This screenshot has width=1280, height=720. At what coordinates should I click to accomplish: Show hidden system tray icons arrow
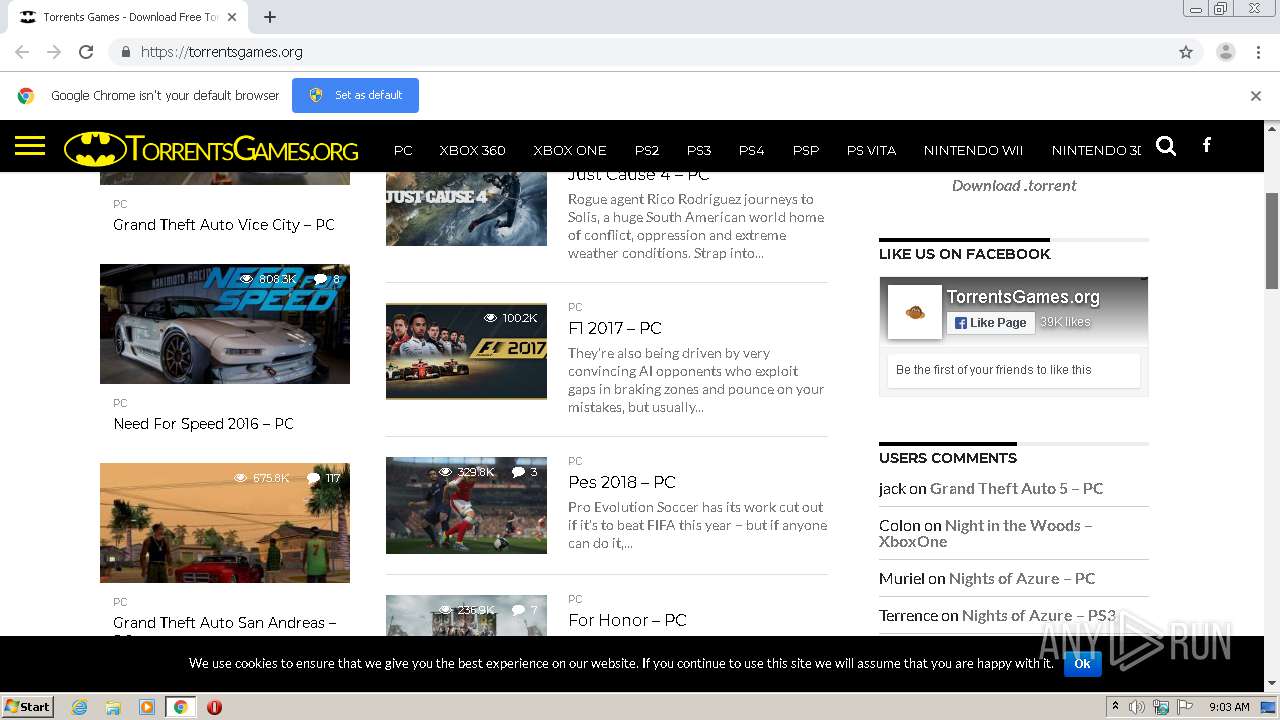tap(1115, 707)
